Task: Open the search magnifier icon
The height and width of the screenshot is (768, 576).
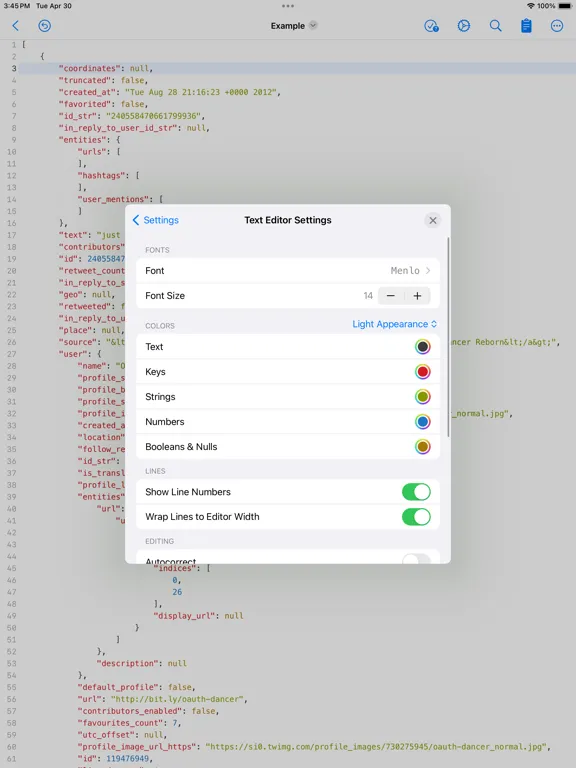Action: (495, 26)
